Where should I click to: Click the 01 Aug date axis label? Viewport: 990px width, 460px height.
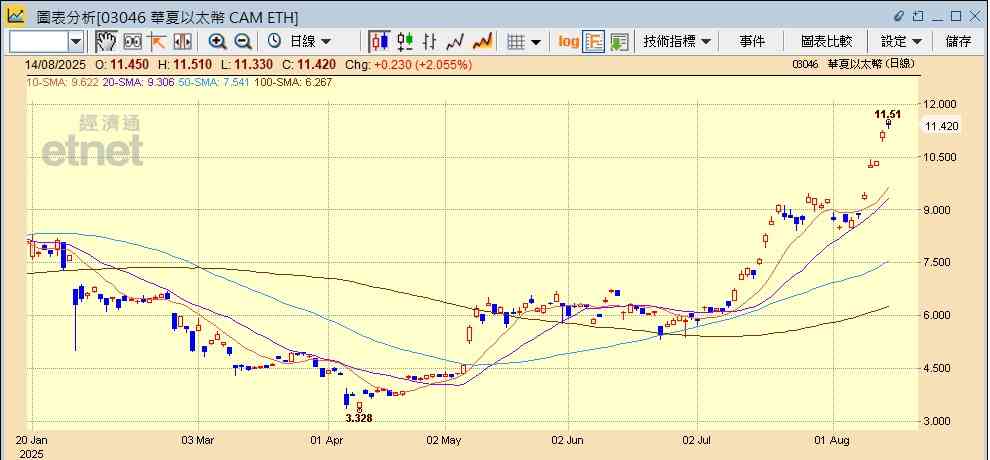pyautogui.click(x=833, y=440)
